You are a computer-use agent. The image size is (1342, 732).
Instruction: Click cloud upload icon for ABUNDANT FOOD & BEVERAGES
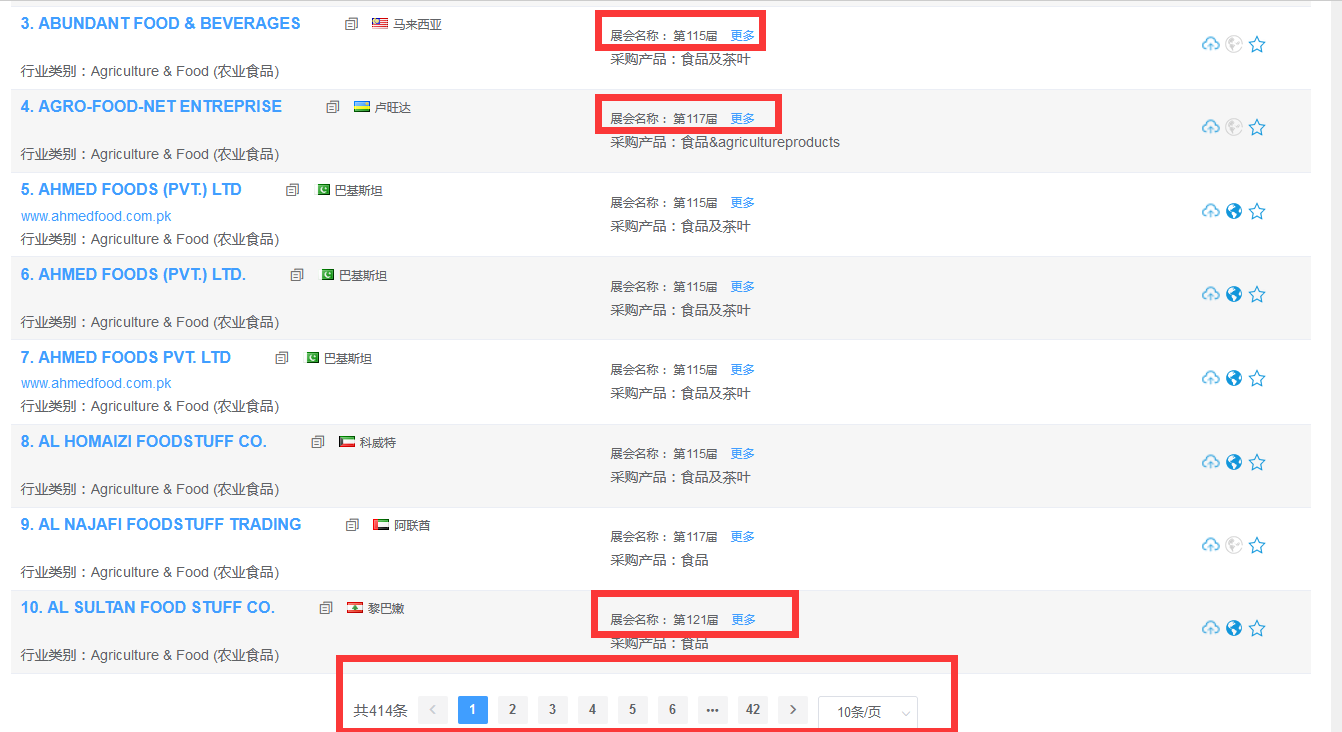[x=1210, y=44]
